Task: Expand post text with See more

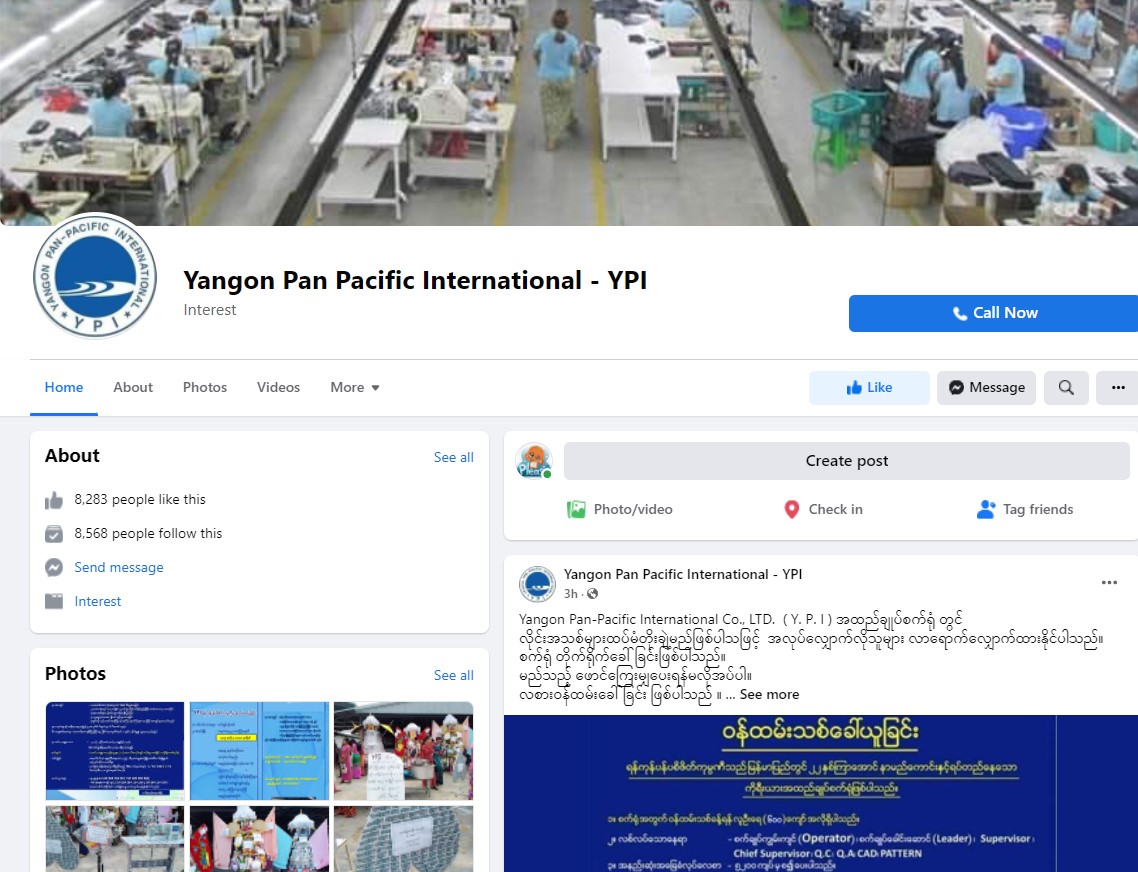Action: coord(769,695)
